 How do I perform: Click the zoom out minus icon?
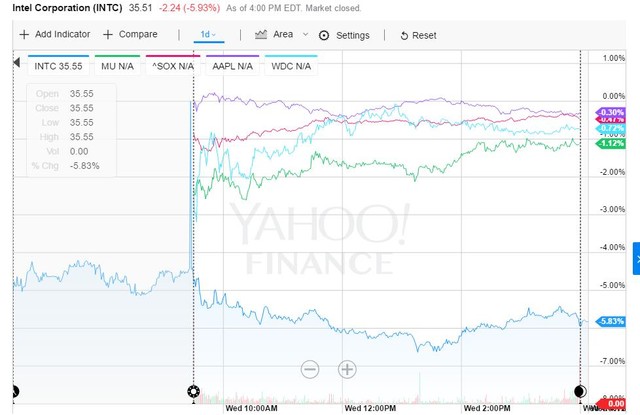(x=309, y=369)
